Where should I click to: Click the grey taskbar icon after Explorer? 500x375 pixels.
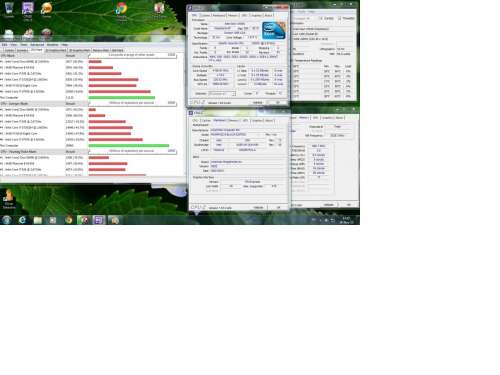coord(53,220)
